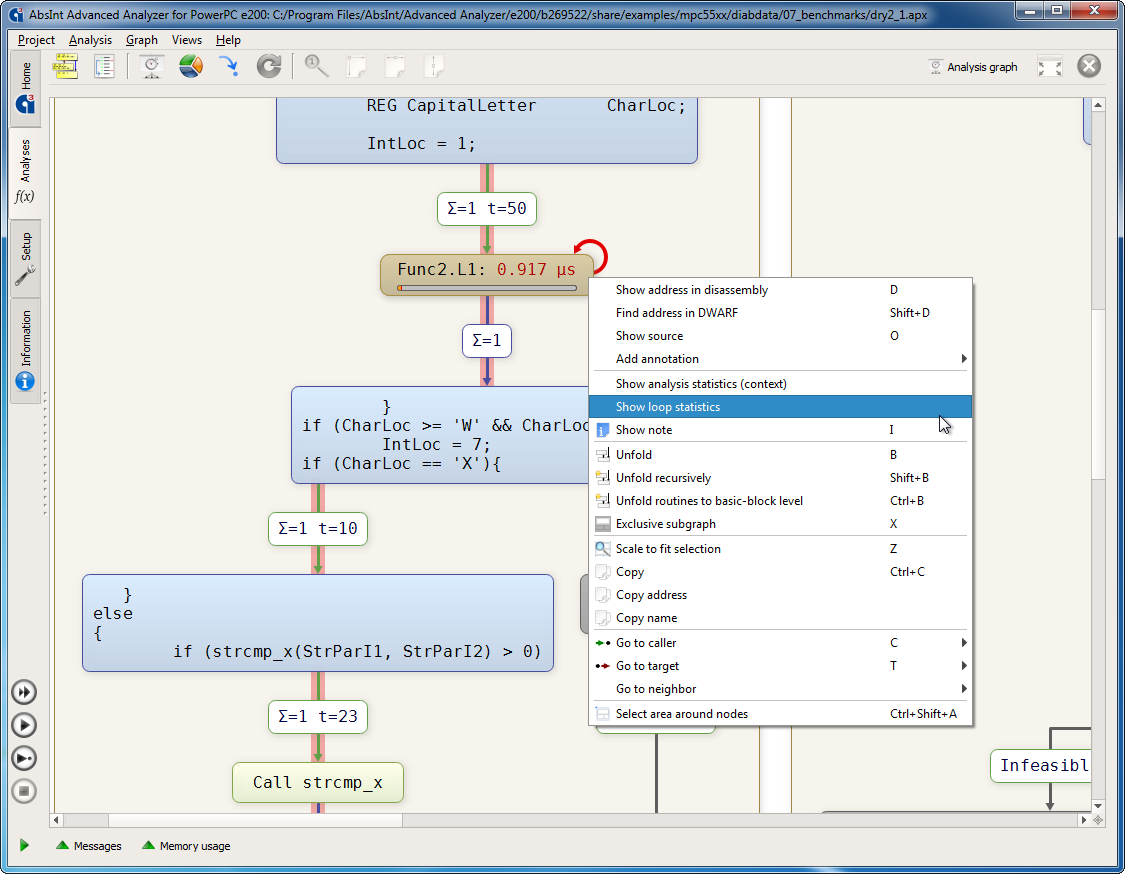The image size is (1125, 874).
Task: Click the Infeasible node
Action: (x=1040, y=766)
